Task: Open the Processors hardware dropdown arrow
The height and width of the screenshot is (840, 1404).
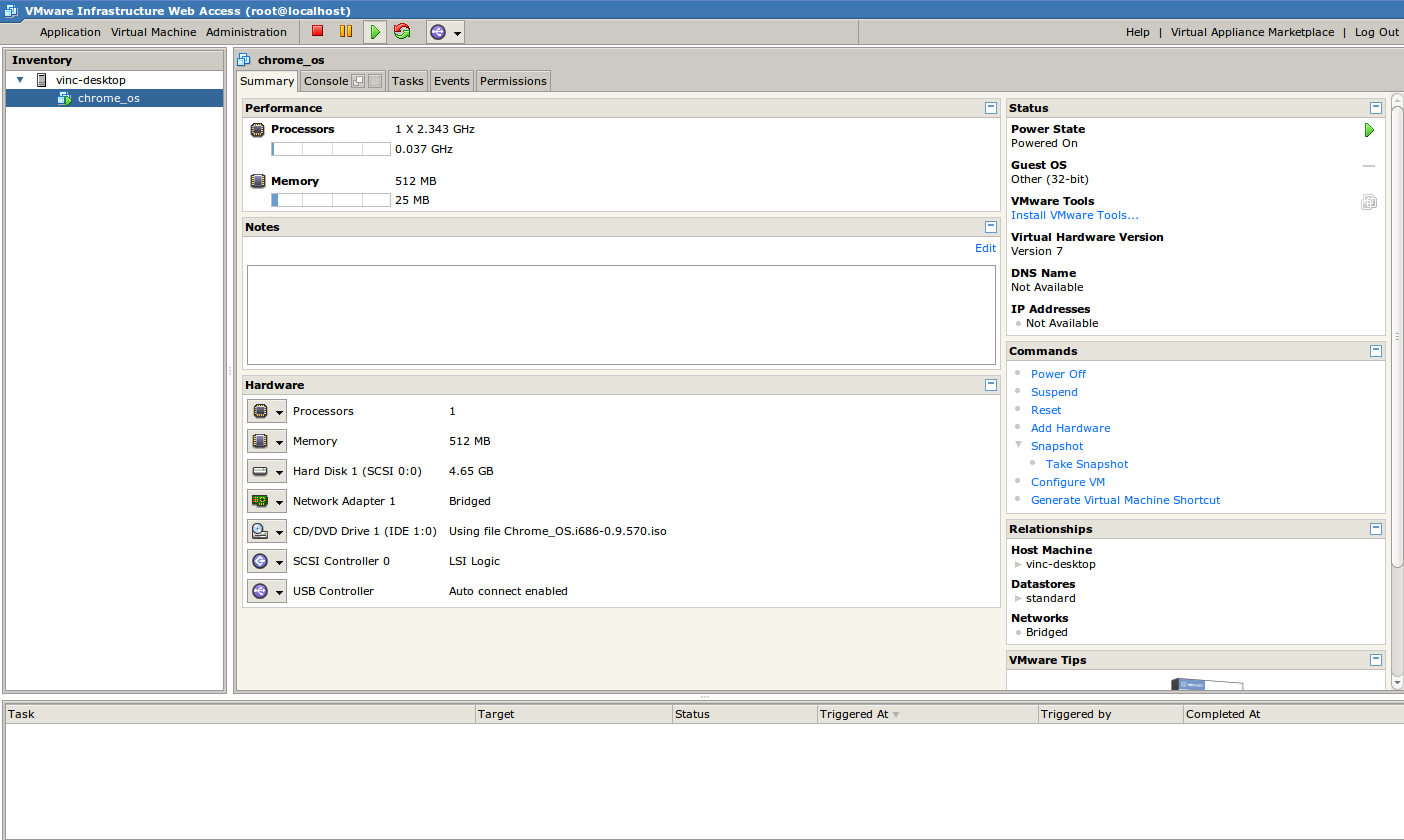Action: (280, 412)
